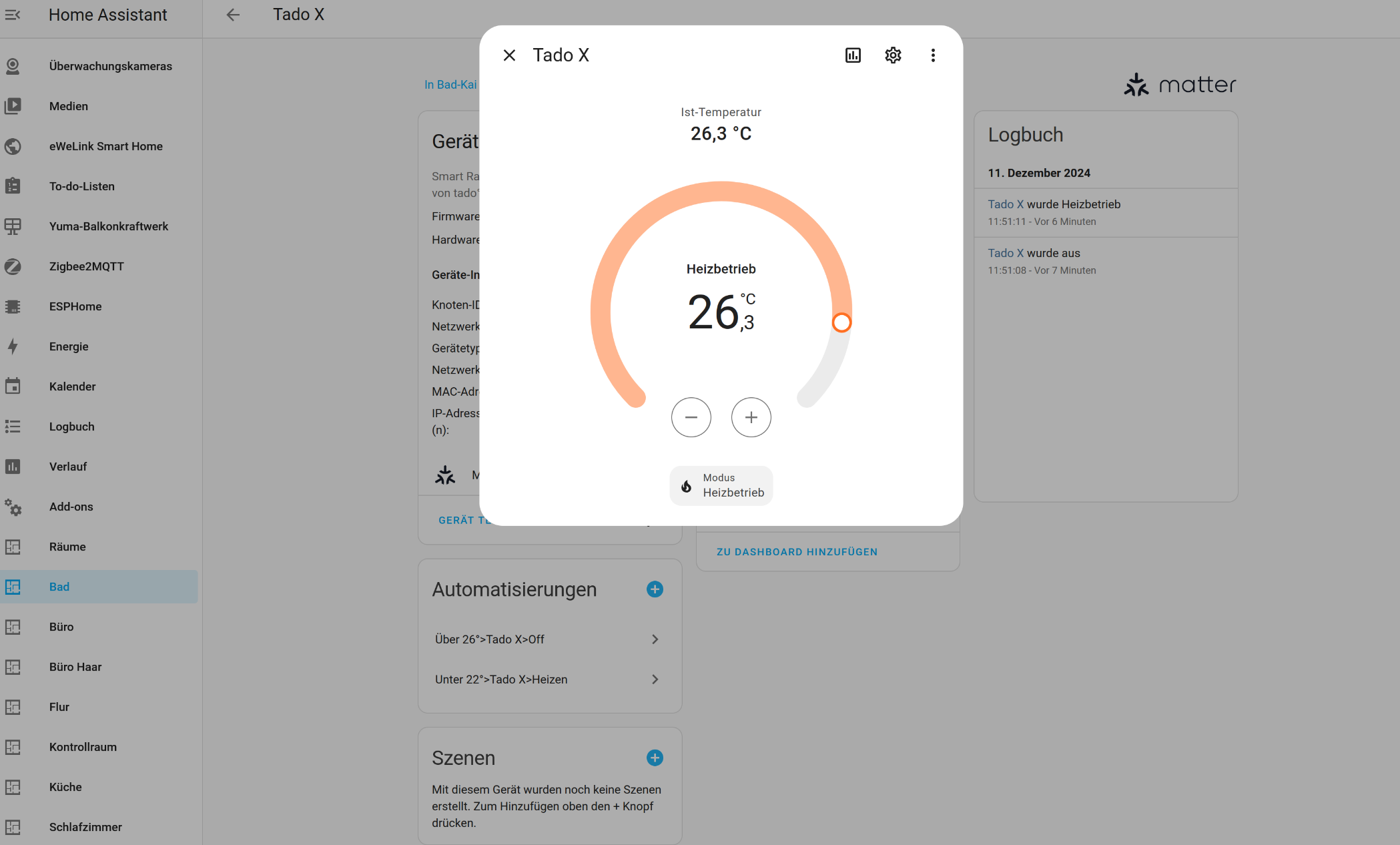Open the Energie sidebar item

pos(69,346)
